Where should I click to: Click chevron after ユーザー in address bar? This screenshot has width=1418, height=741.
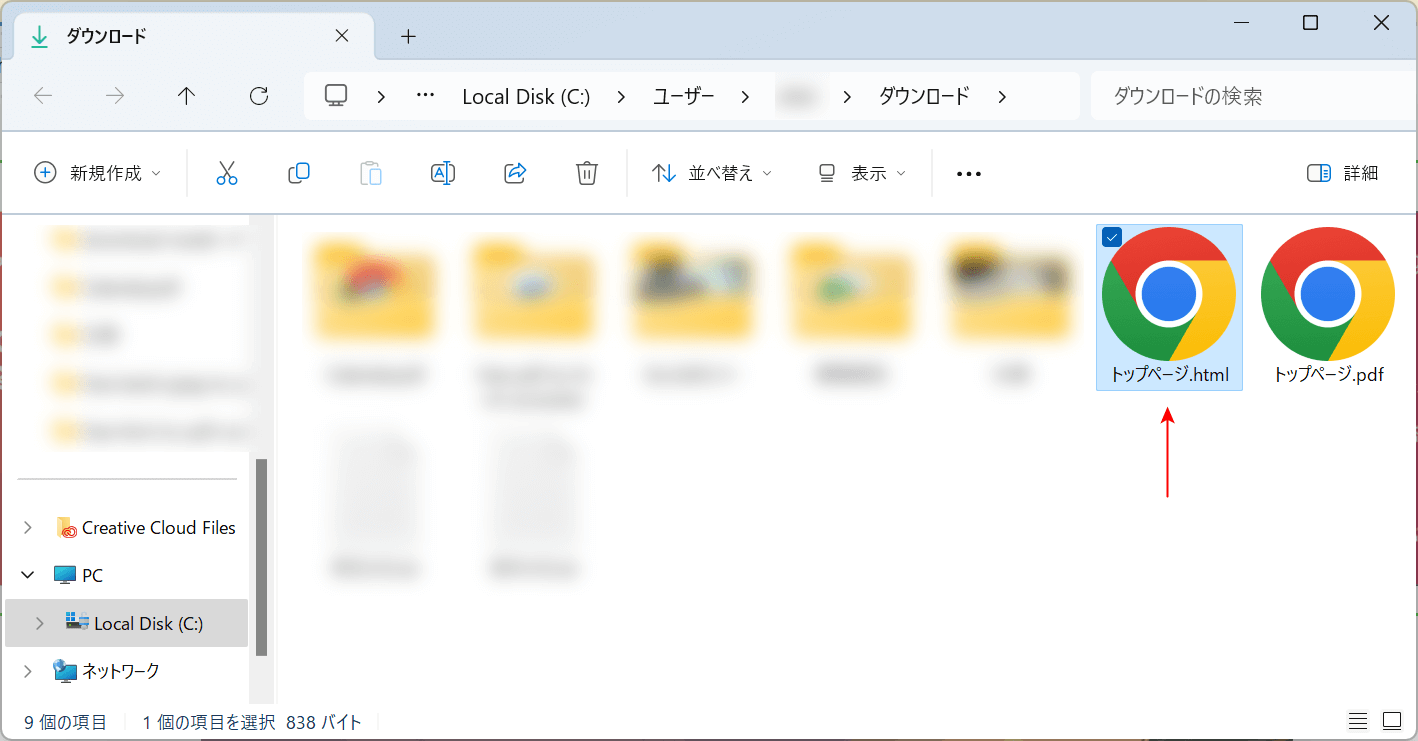(745, 96)
